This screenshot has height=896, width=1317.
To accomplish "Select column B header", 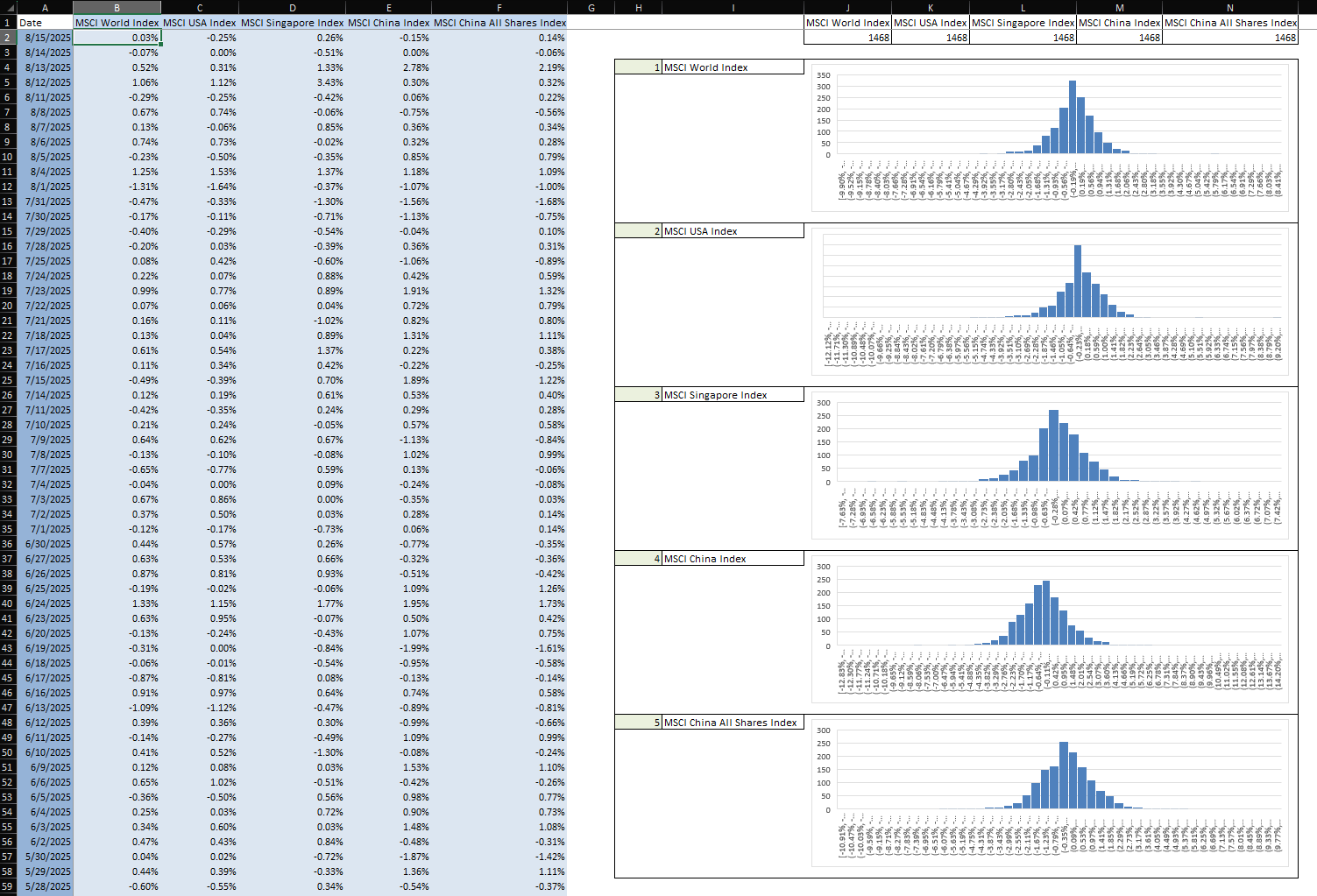I will [x=117, y=8].
